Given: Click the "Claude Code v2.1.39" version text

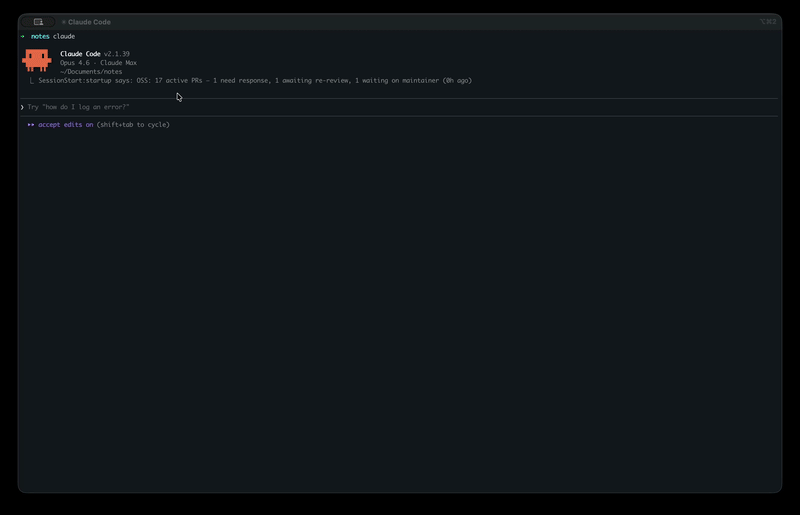Looking at the screenshot, I should [95, 54].
